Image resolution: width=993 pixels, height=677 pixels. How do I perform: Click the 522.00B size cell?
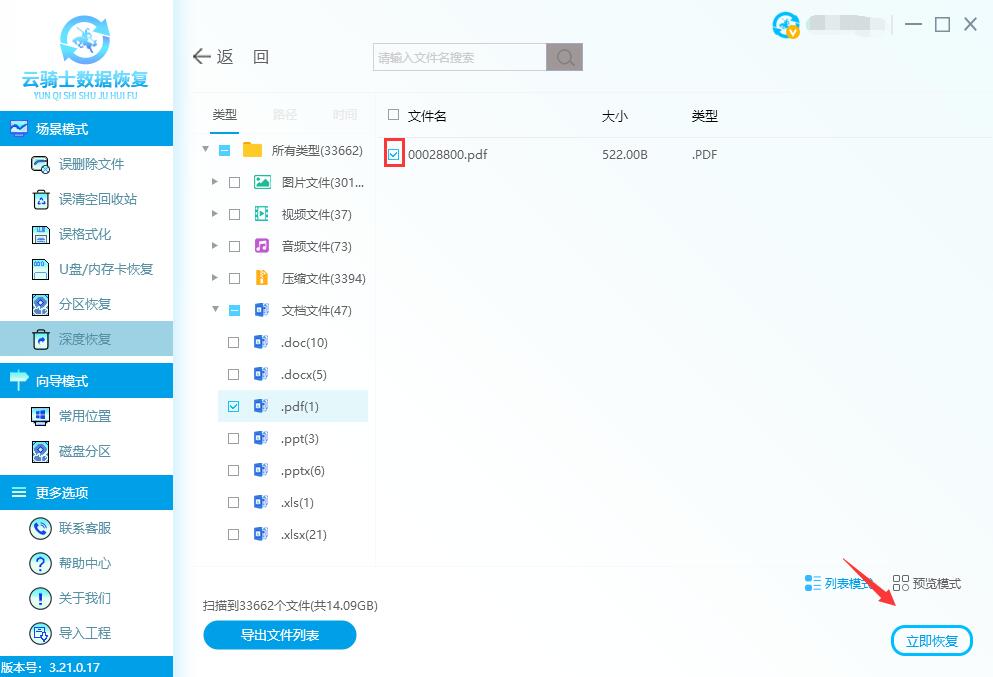[x=624, y=155]
